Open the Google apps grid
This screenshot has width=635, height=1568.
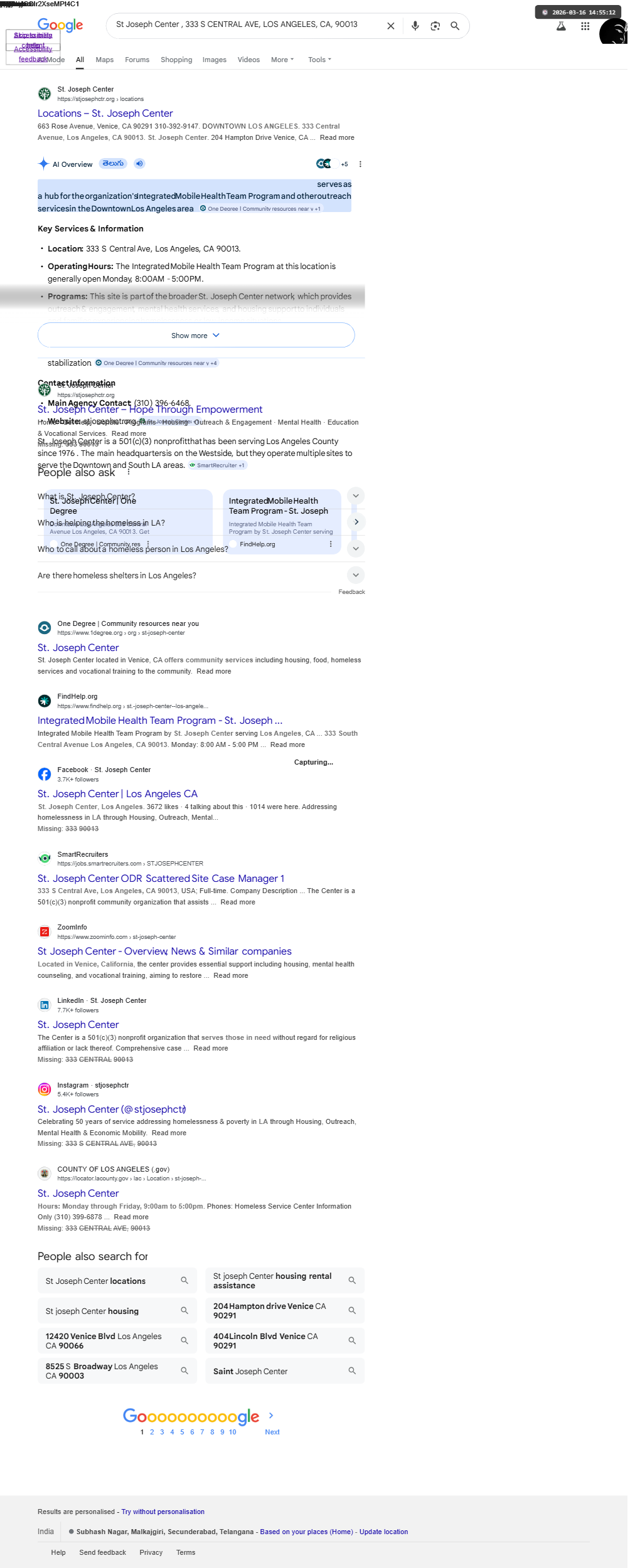pos(585,26)
